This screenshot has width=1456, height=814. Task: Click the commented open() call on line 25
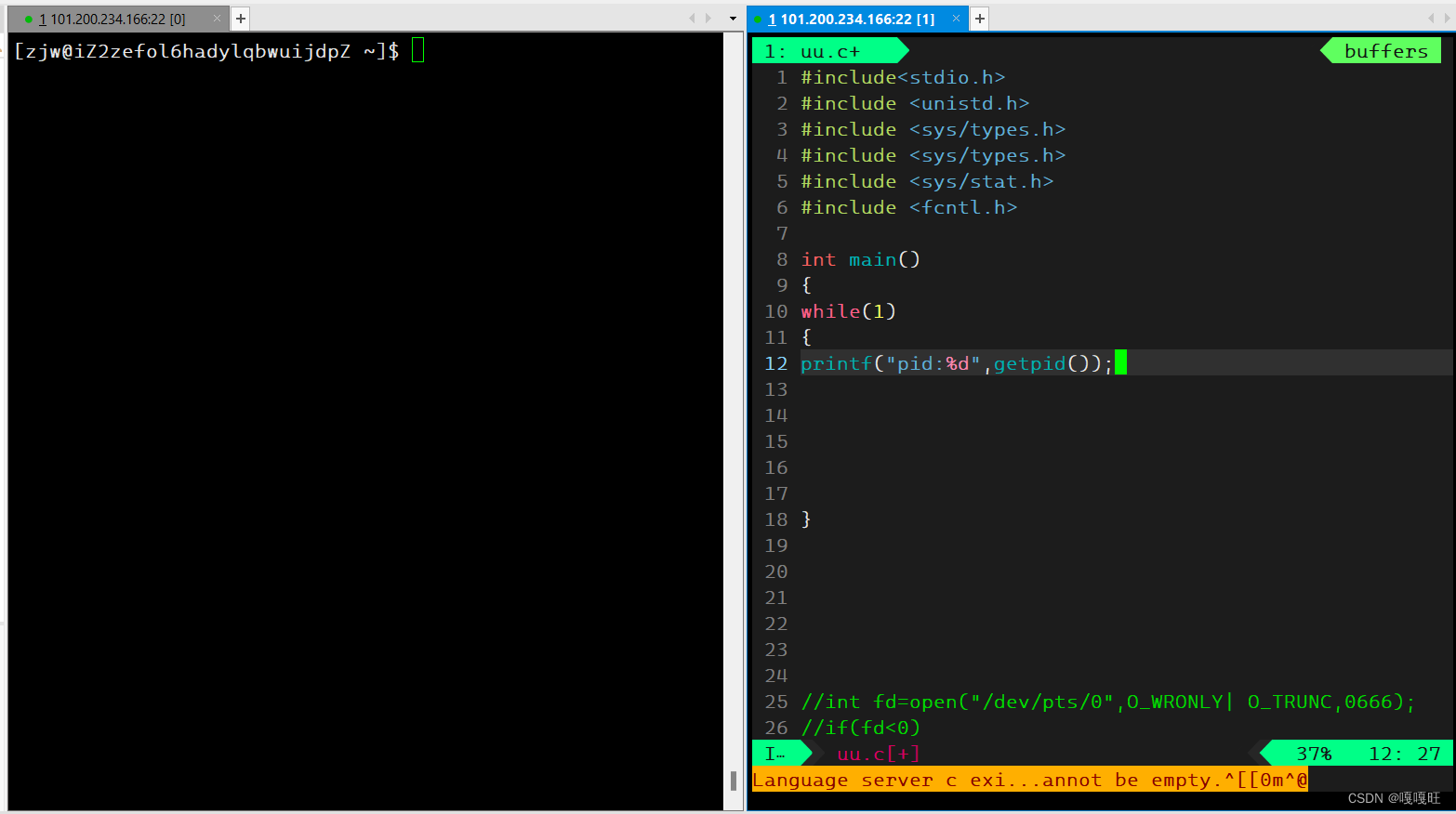point(1108,702)
